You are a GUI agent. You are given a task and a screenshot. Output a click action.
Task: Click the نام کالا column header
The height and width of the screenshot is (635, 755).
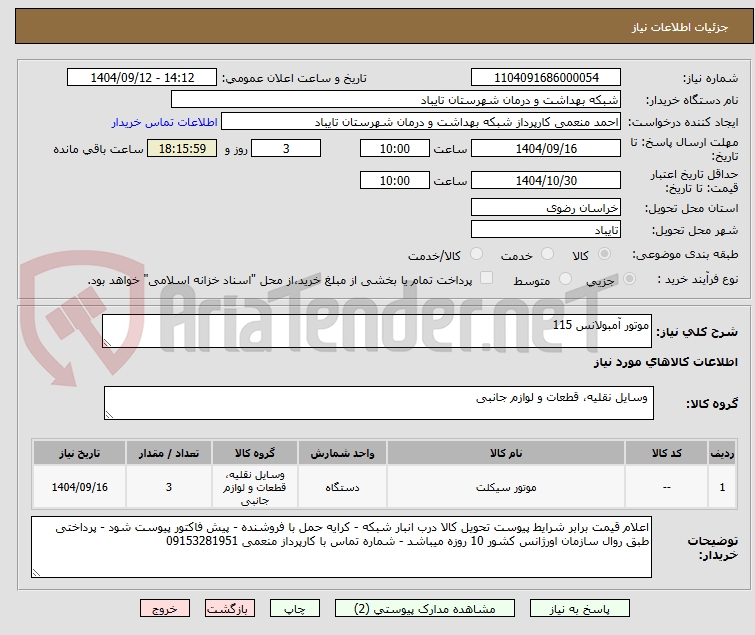(506, 453)
